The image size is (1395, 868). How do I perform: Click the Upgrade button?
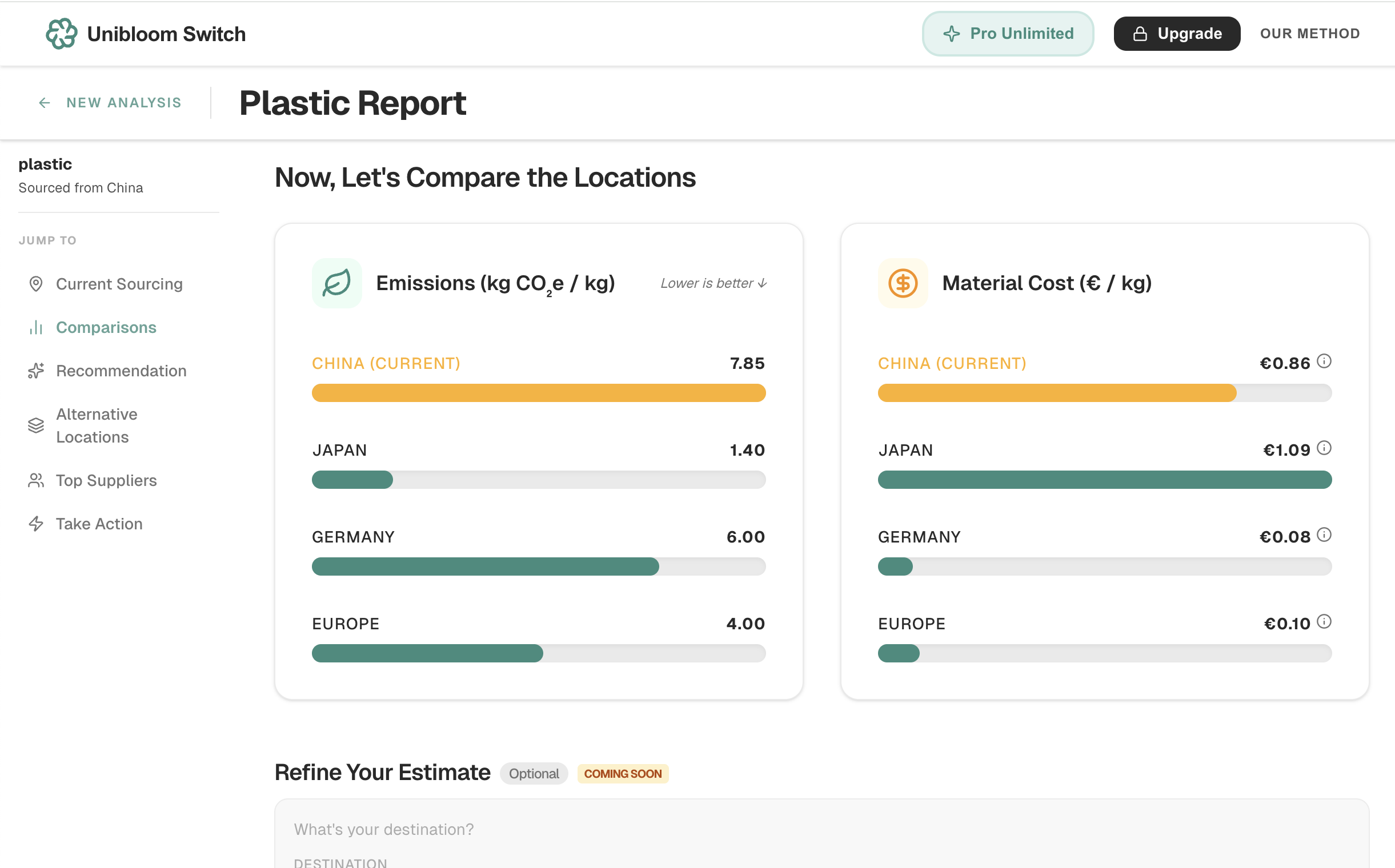pos(1176,34)
